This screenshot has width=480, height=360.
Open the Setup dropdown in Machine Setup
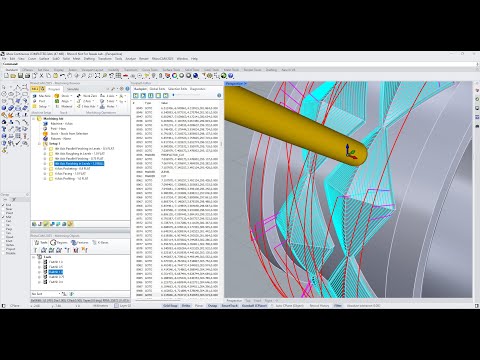point(41,106)
